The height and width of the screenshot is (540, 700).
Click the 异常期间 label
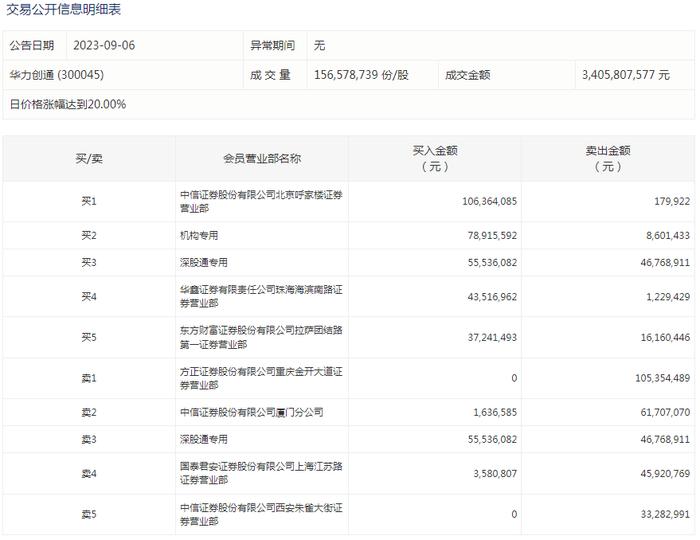click(272, 46)
